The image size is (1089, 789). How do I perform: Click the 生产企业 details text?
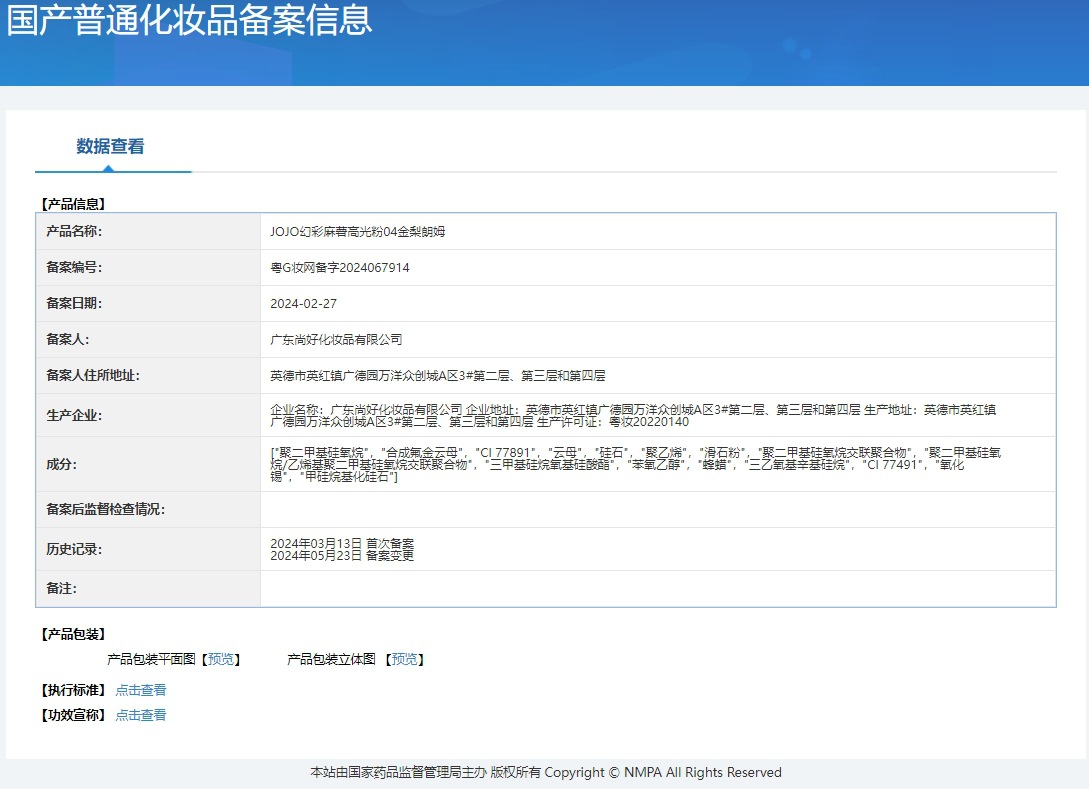tap(633, 415)
